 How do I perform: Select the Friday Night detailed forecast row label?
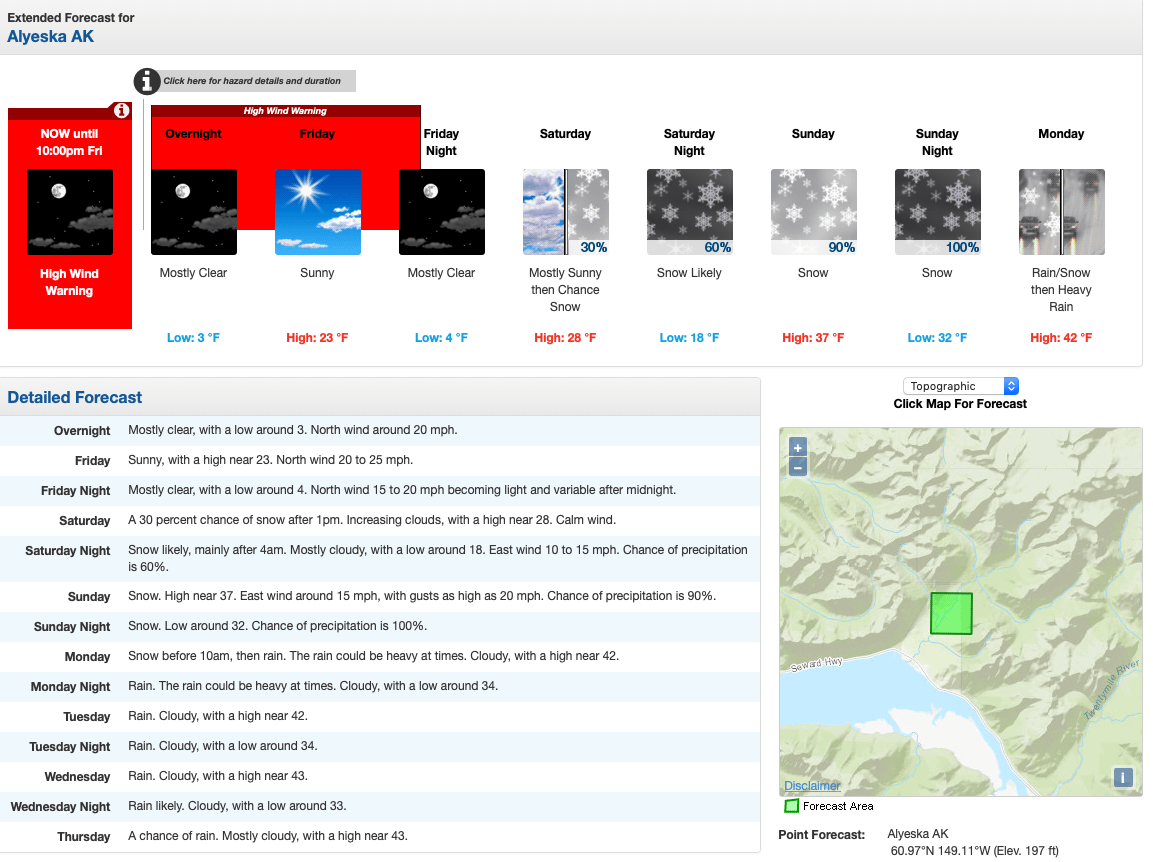[x=75, y=491]
